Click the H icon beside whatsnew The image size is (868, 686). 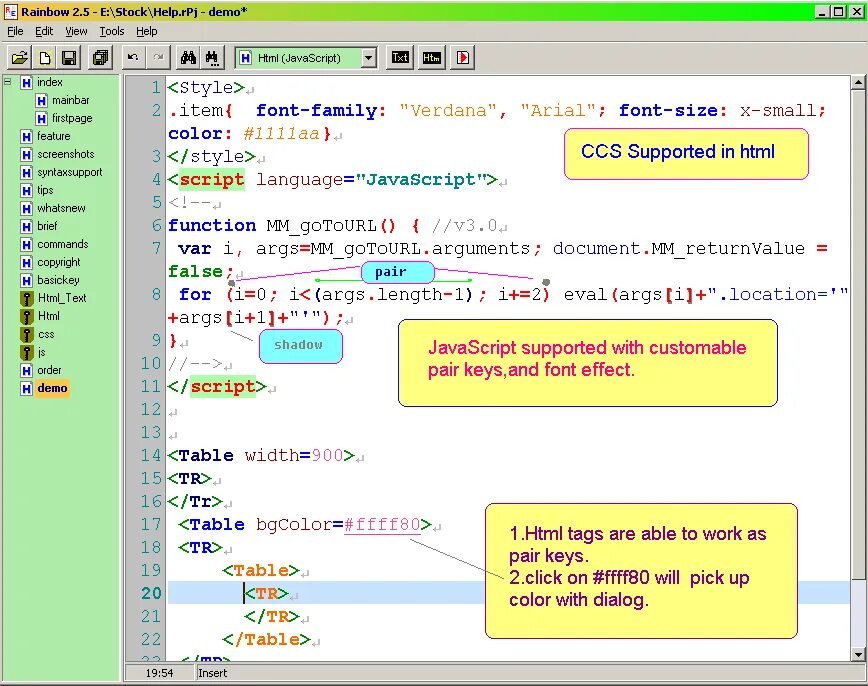point(26,208)
